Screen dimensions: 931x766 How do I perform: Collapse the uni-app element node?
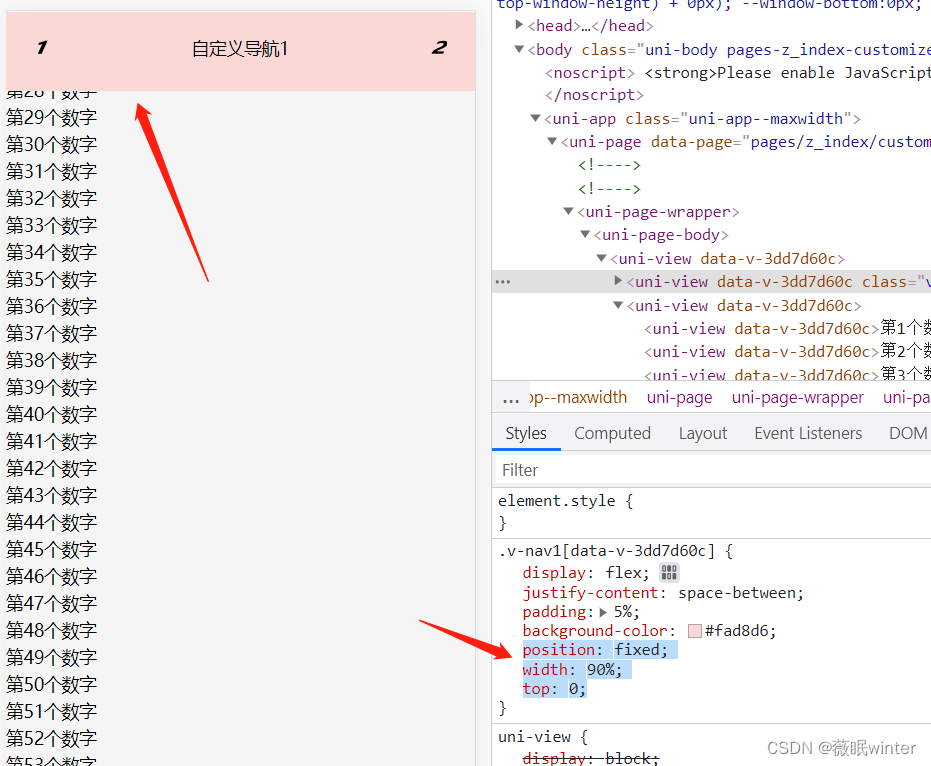point(536,119)
